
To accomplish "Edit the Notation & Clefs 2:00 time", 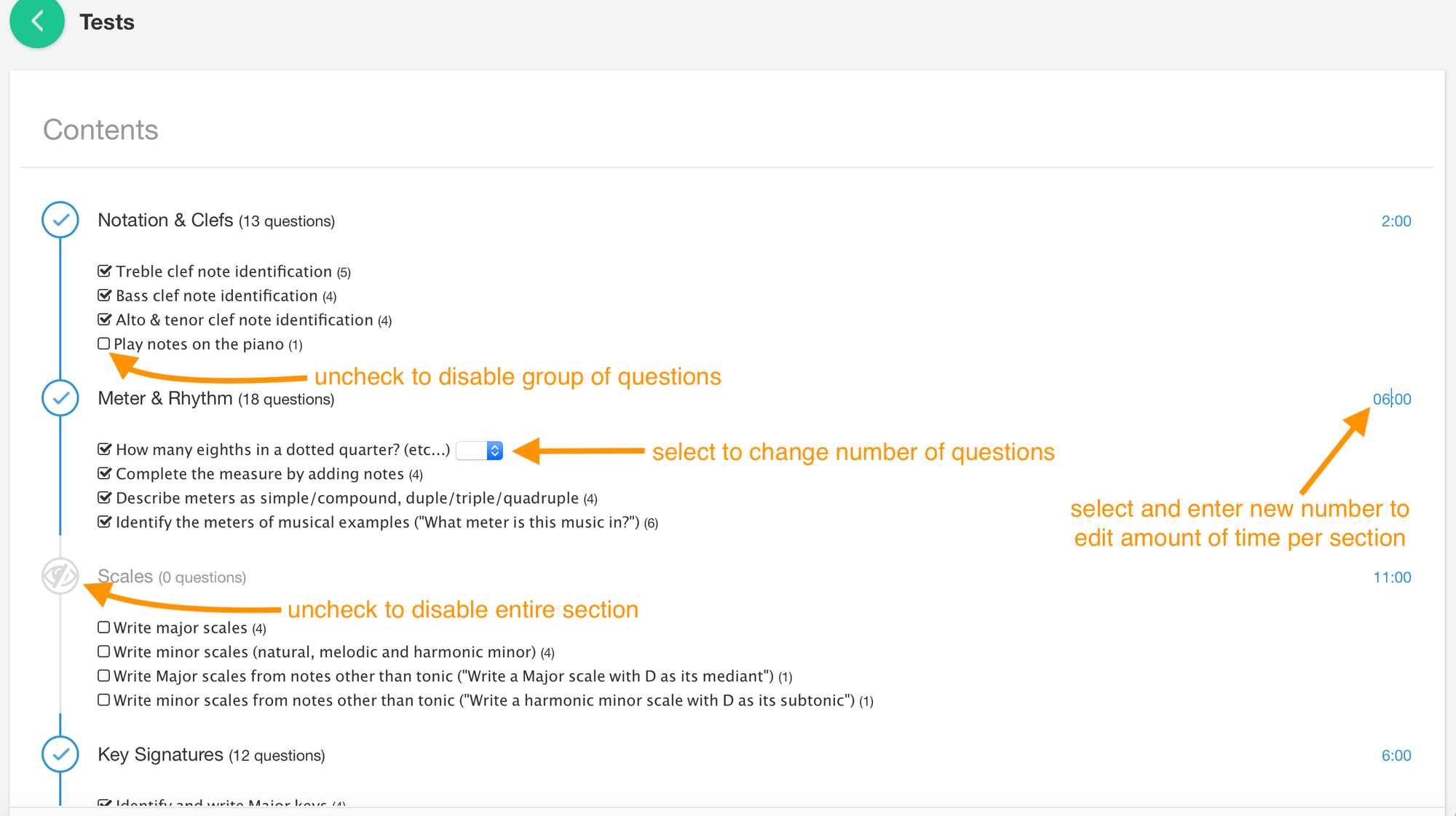I will (1396, 221).
